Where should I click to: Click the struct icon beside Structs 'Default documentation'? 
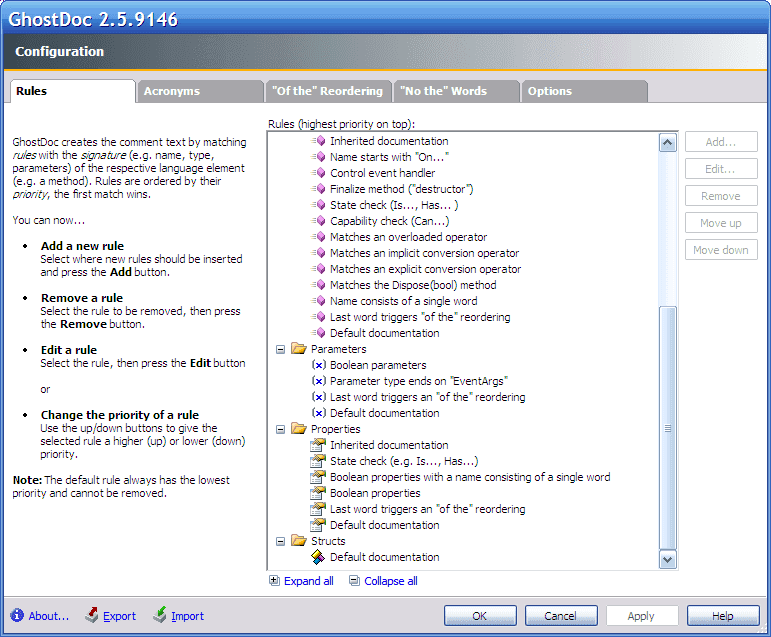pyautogui.click(x=318, y=557)
